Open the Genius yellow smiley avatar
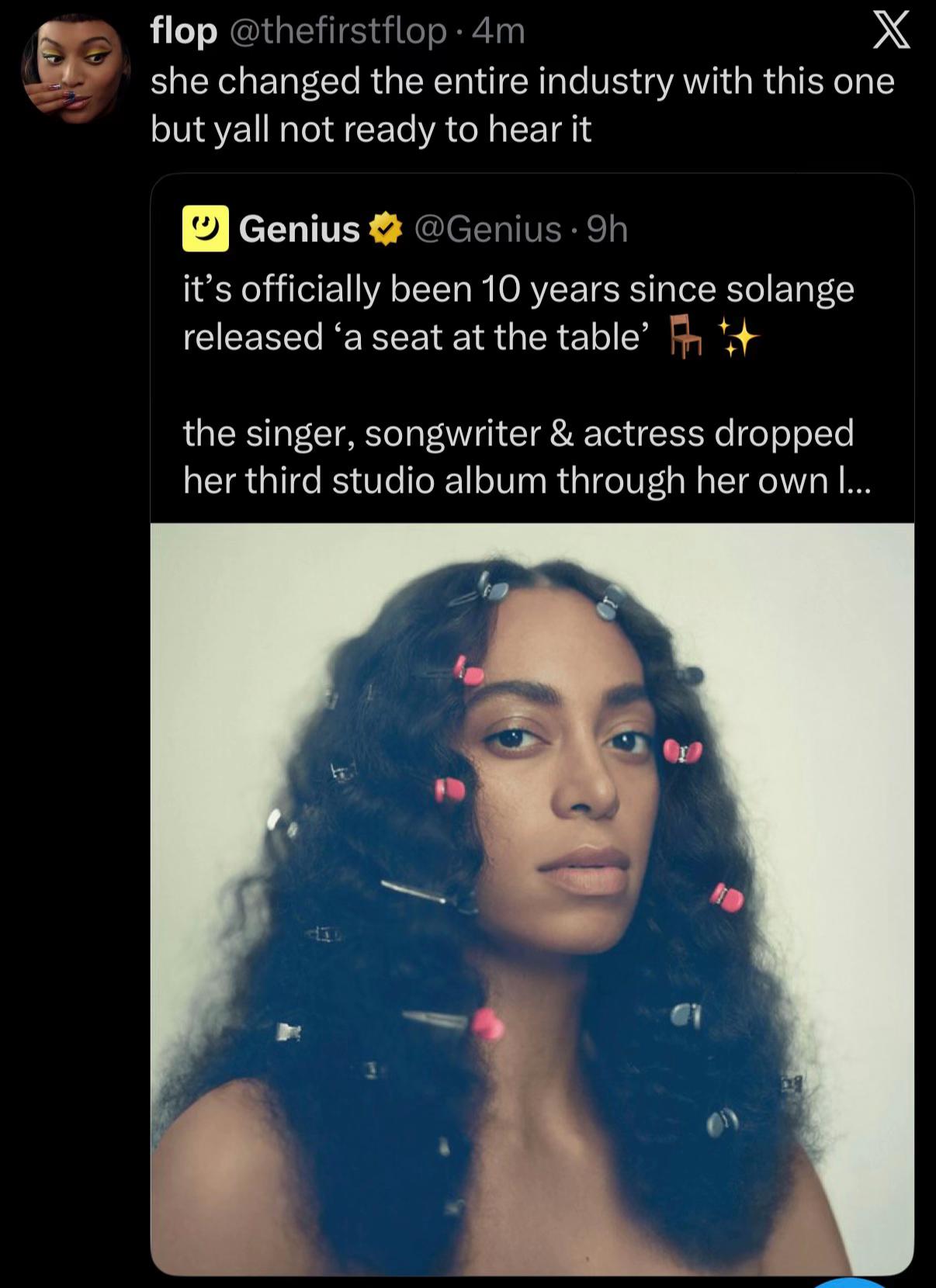Screen dimensions: 936x1288 point(206,229)
